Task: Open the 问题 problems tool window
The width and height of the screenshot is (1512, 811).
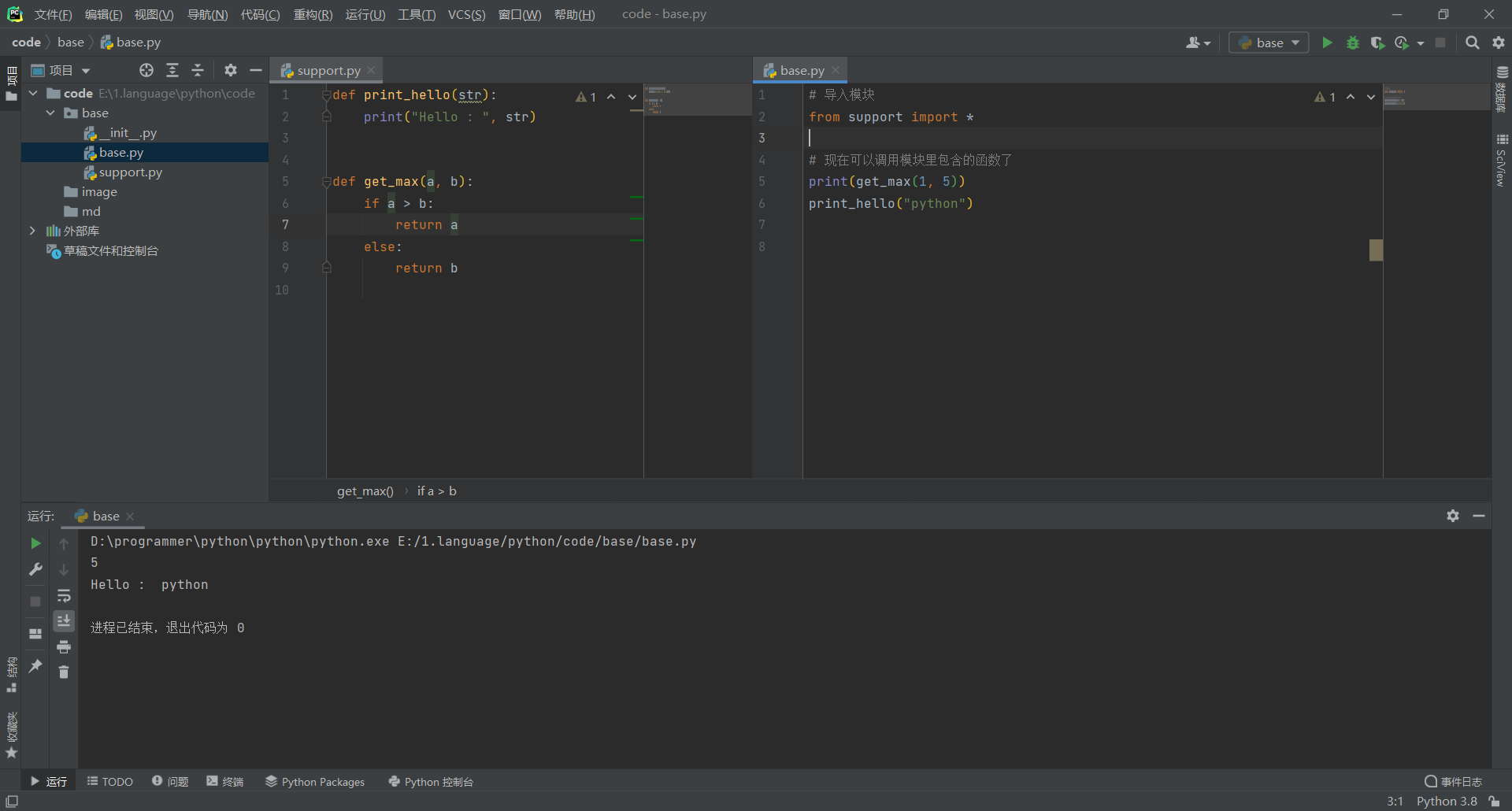Action: pos(170,781)
